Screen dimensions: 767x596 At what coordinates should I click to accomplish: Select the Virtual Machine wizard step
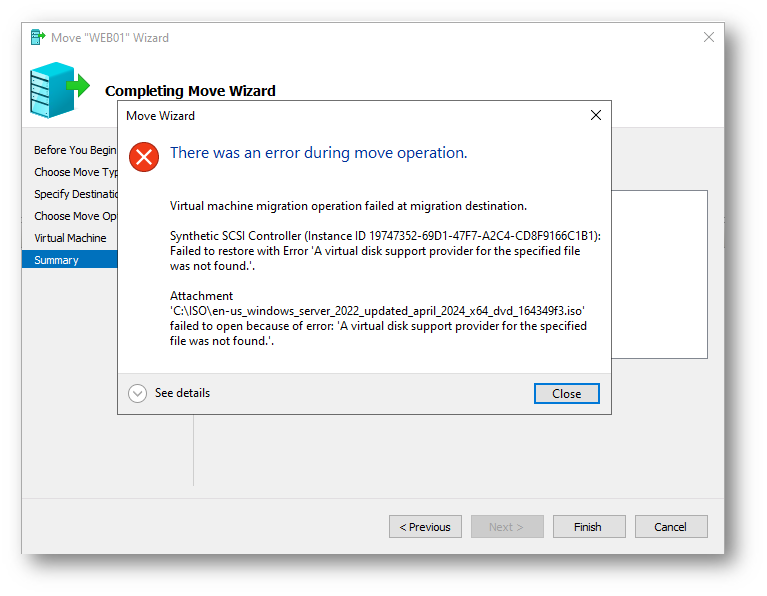[70, 238]
